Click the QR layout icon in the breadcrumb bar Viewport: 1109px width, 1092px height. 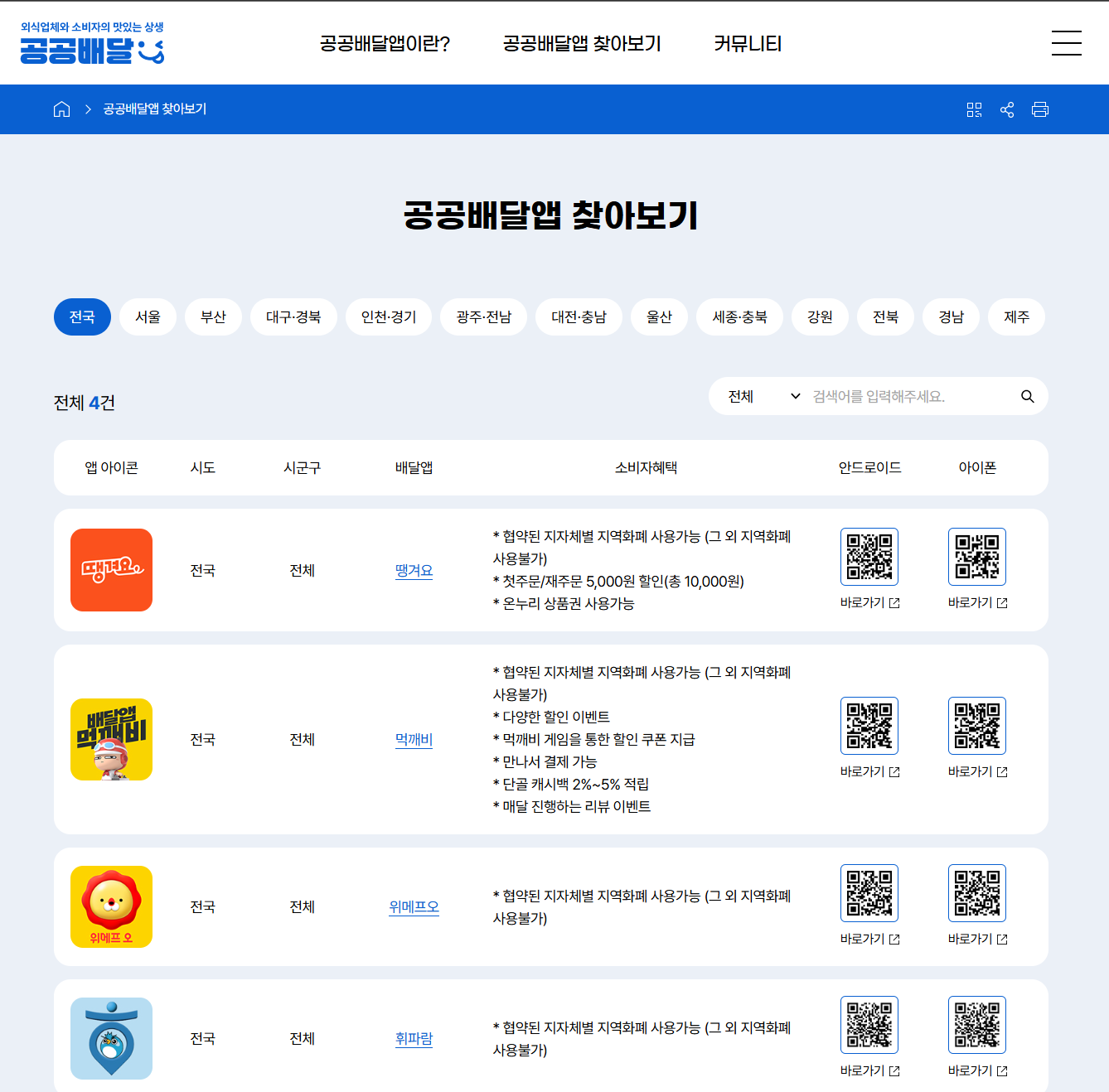coord(975,109)
